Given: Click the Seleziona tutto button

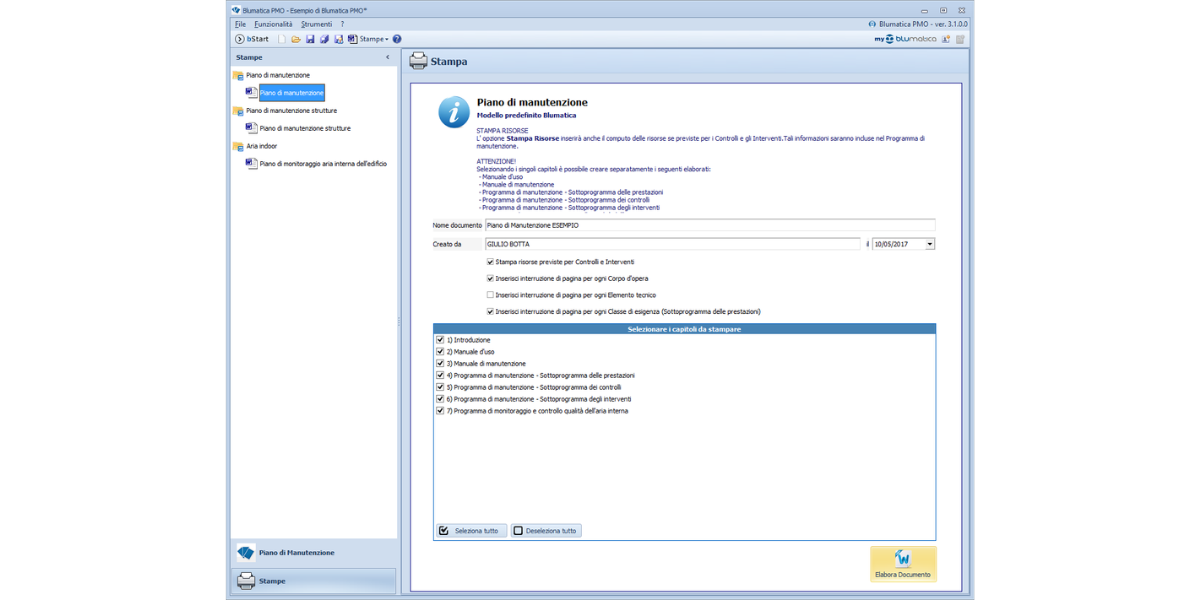Looking at the screenshot, I should point(470,531).
